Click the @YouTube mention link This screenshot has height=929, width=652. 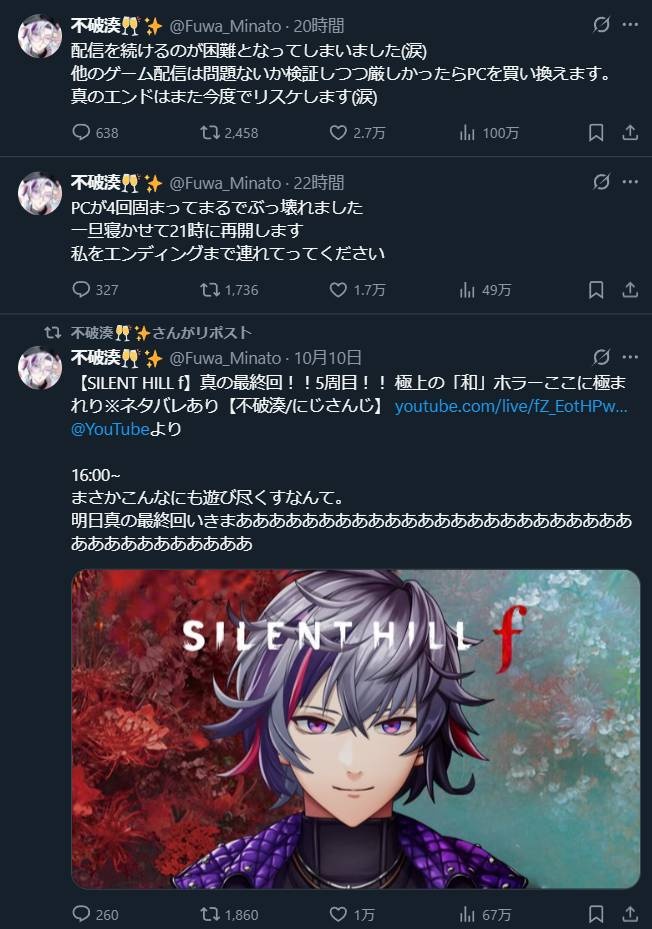[110, 429]
